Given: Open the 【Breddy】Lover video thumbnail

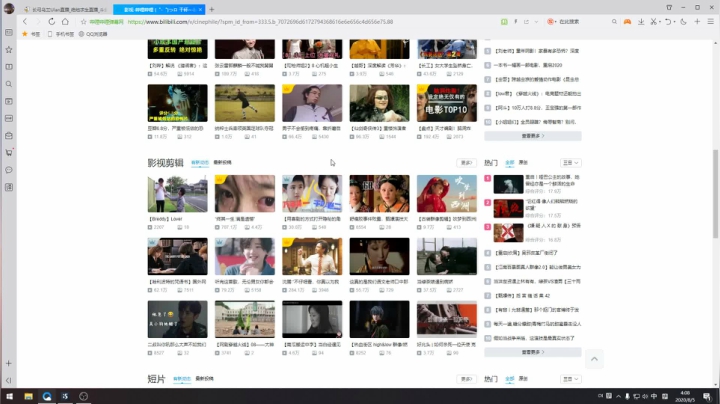Looking at the screenshot, I should pyautogui.click(x=177, y=194).
